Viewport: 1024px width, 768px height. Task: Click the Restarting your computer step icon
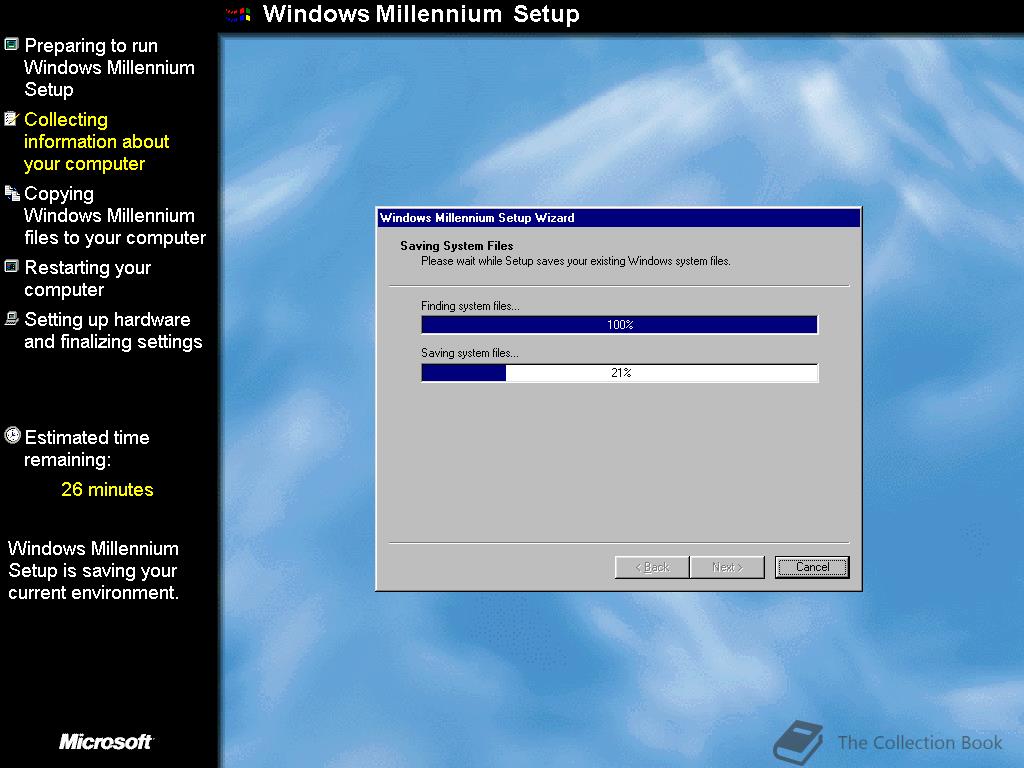click(x=11, y=266)
